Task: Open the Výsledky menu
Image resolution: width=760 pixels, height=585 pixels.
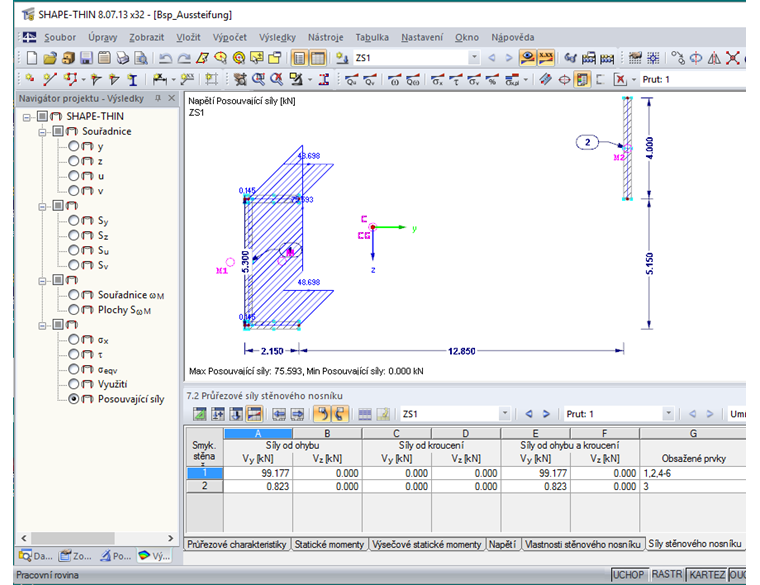Action: (277, 37)
